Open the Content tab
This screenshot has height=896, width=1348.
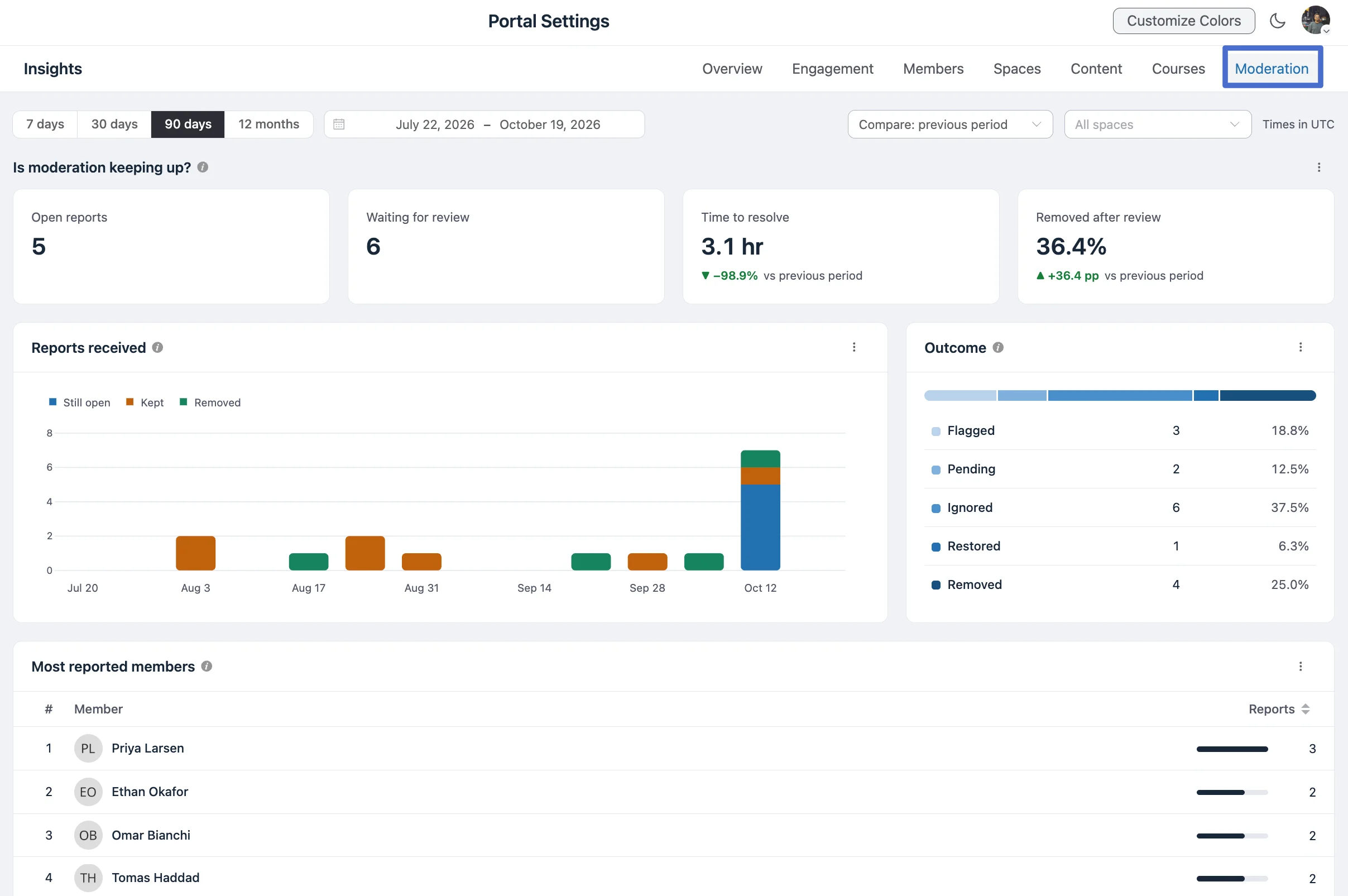pyautogui.click(x=1096, y=69)
